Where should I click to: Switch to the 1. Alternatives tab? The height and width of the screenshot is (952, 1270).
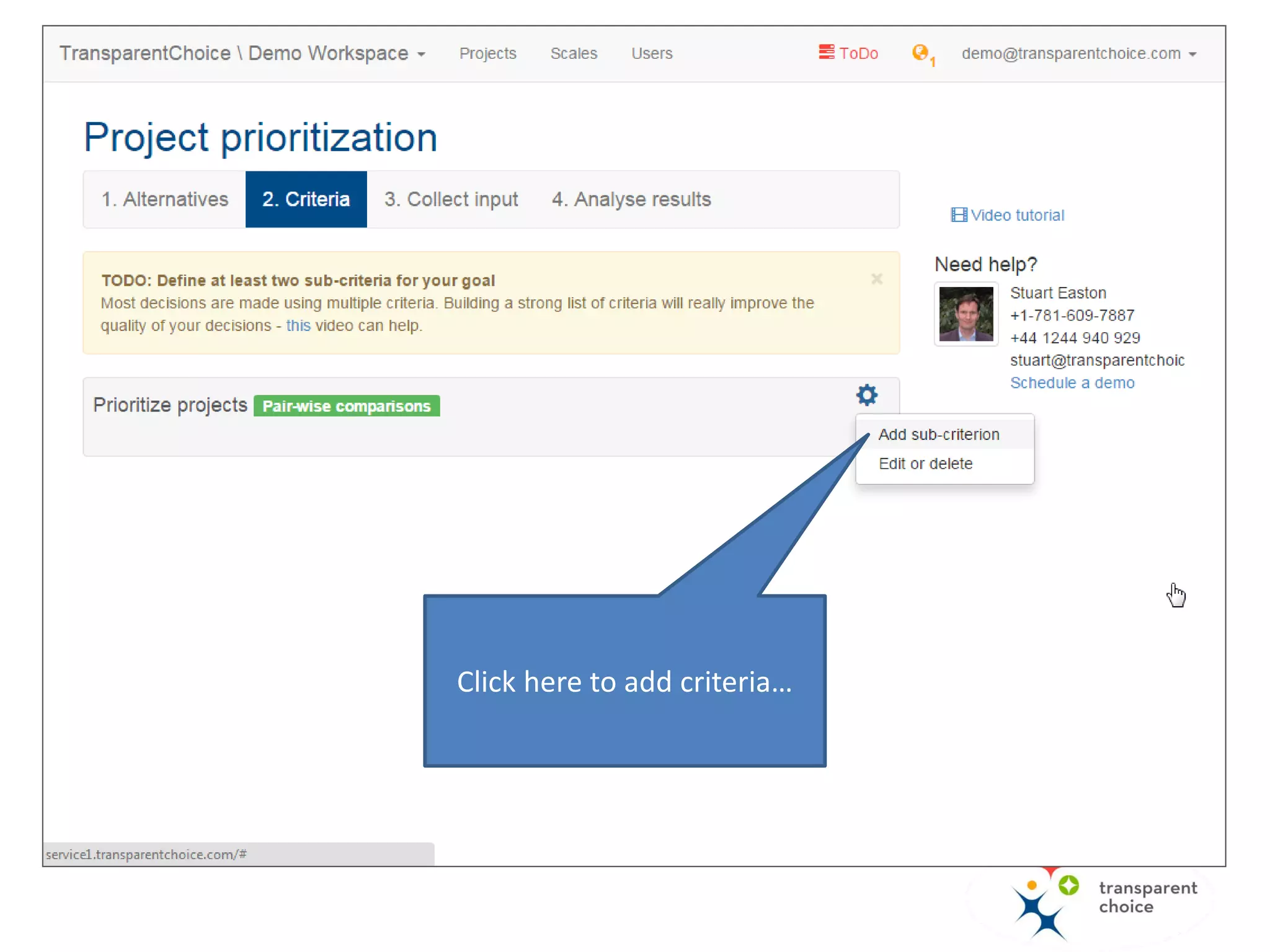click(x=165, y=200)
